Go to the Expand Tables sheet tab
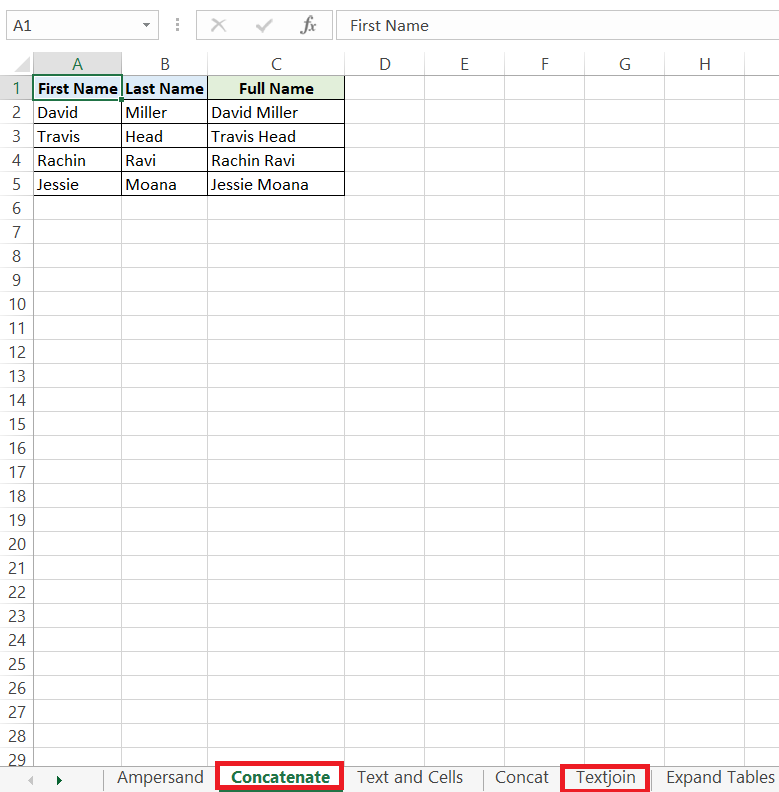The image size is (779, 792). point(720,777)
